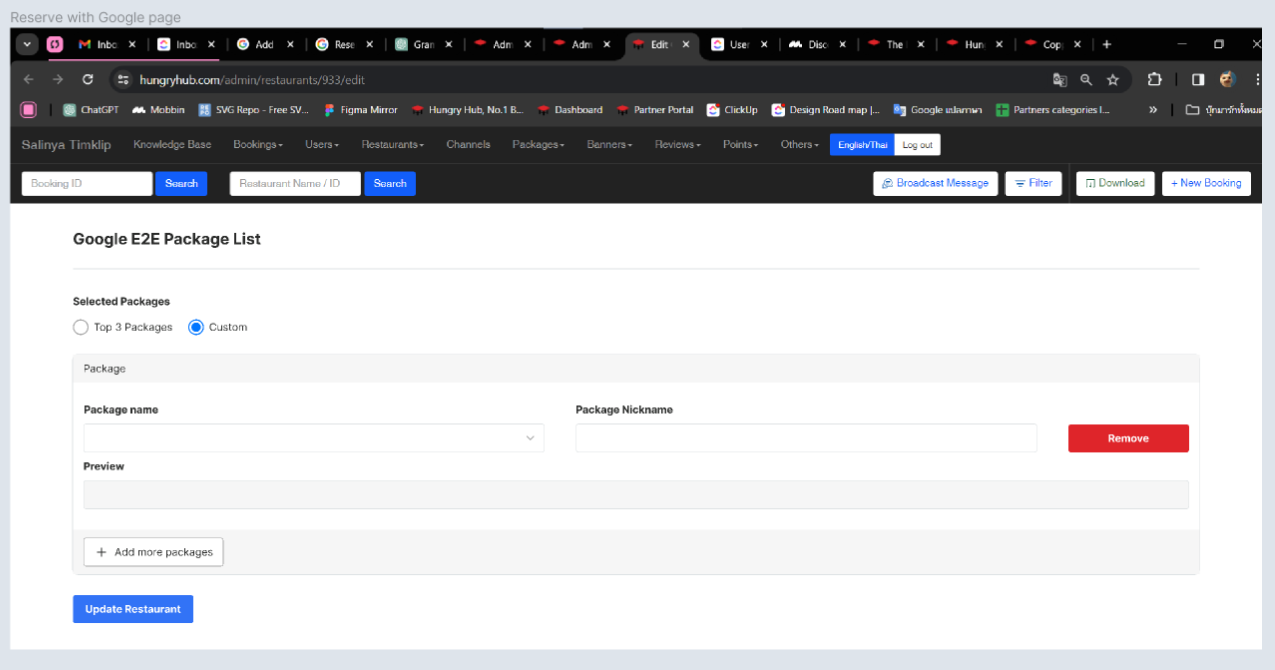Click the Translate page icon in address bar
The width and height of the screenshot is (1275, 670).
tap(1060, 80)
